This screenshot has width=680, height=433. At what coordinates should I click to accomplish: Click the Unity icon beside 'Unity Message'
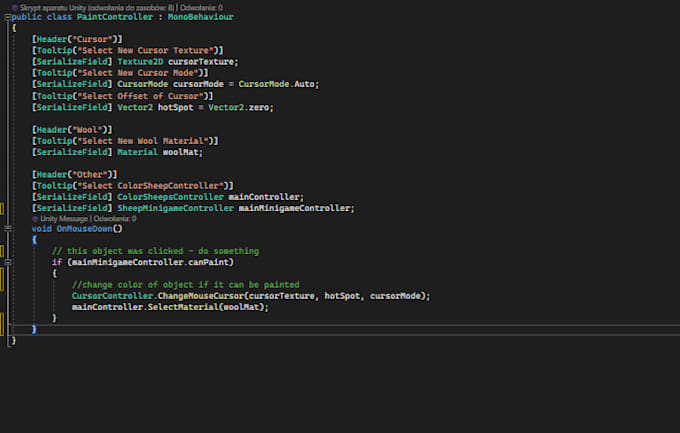35,219
